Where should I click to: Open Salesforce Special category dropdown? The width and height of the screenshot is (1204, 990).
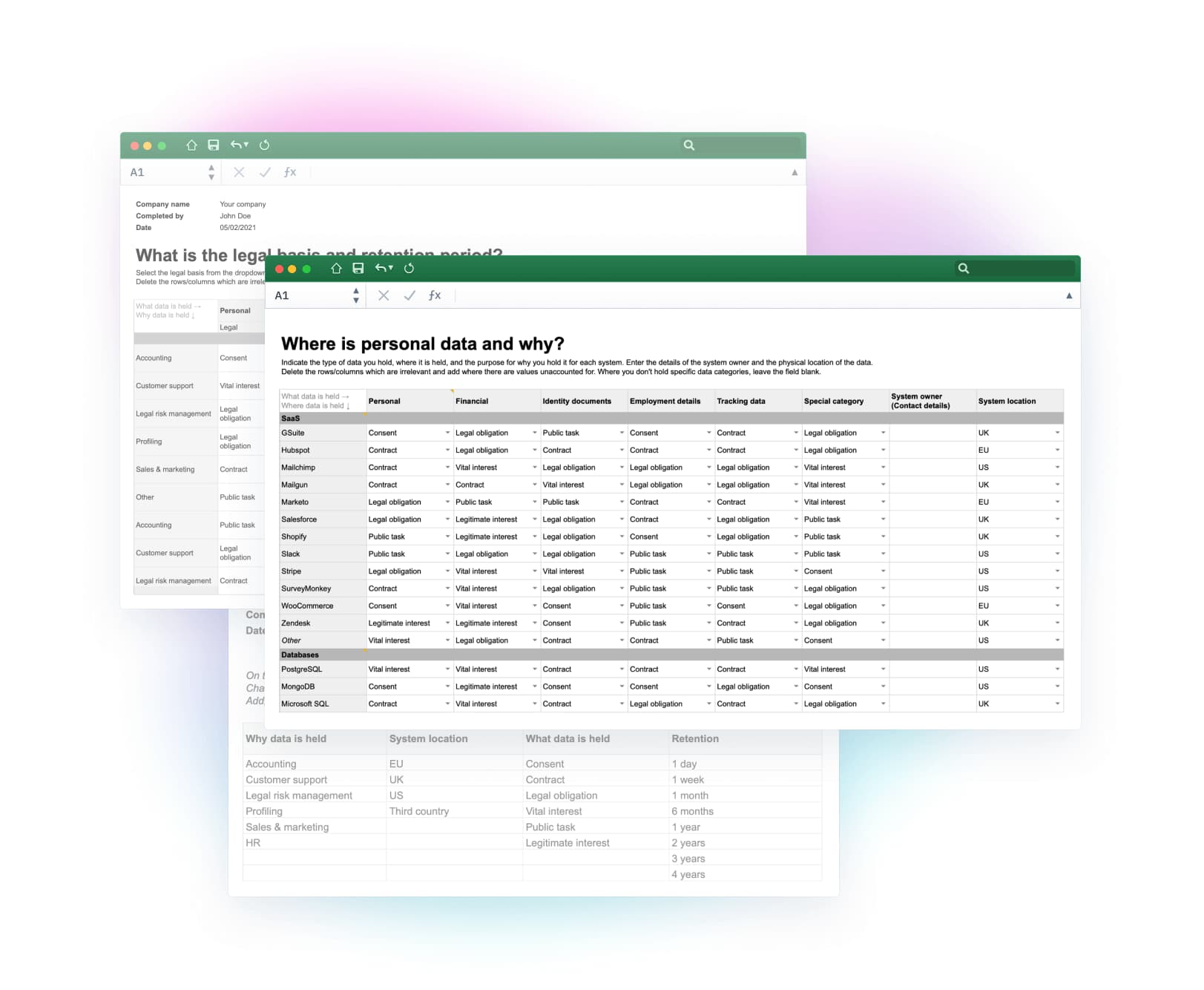(x=883, y=519)
